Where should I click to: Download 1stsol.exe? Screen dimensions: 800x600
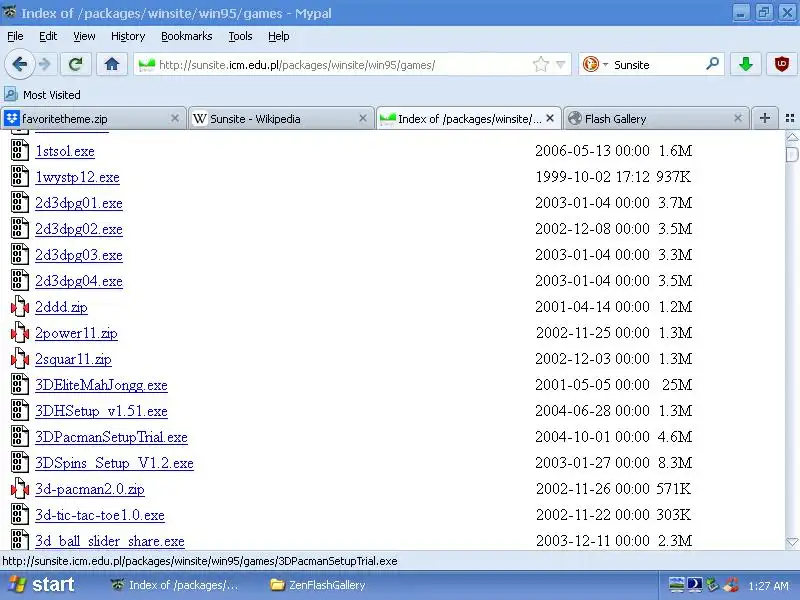pos(65,152)
